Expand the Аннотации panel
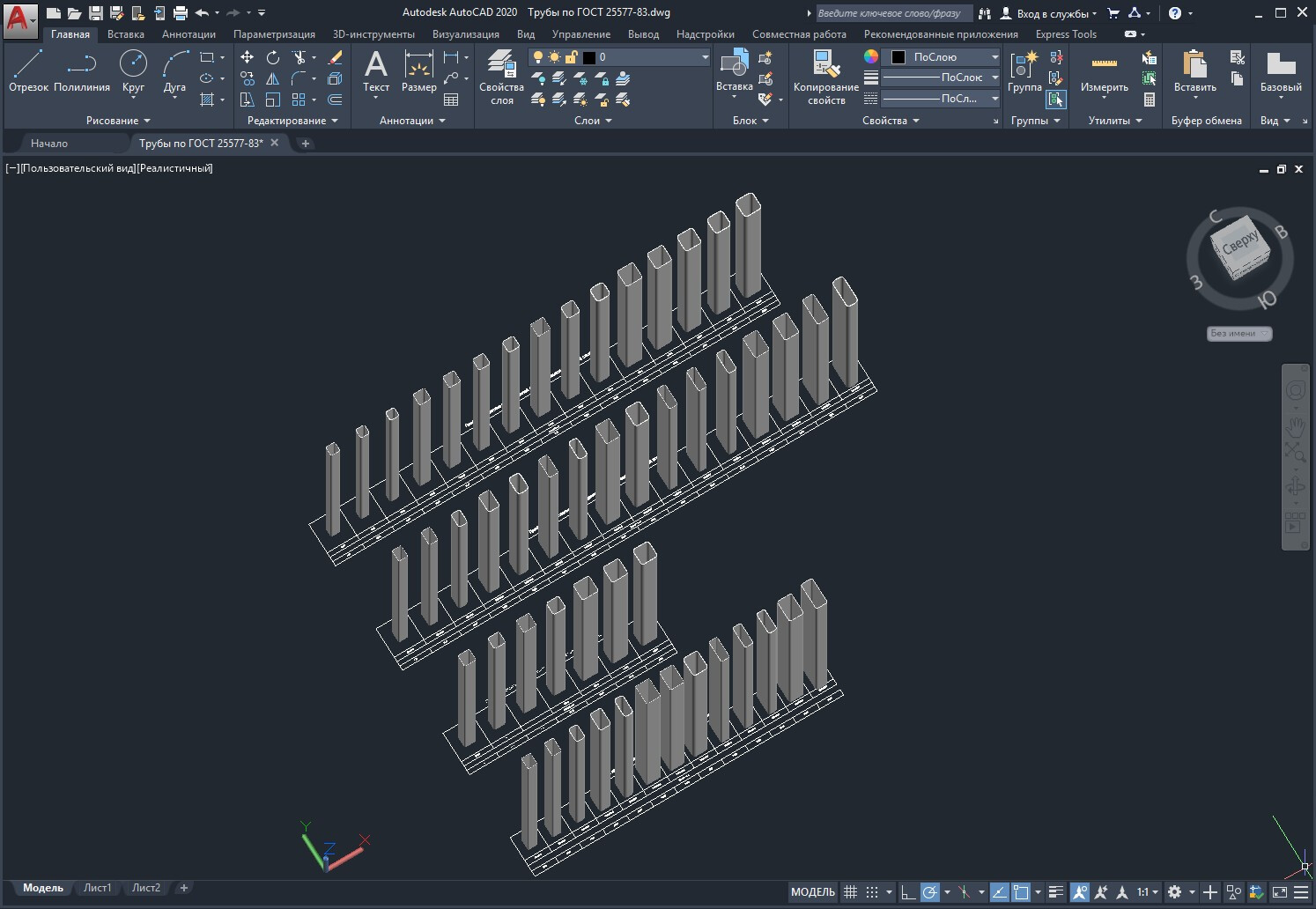Image resolution: width=1316 pixels, height=909 pixels. coord(412,121)
